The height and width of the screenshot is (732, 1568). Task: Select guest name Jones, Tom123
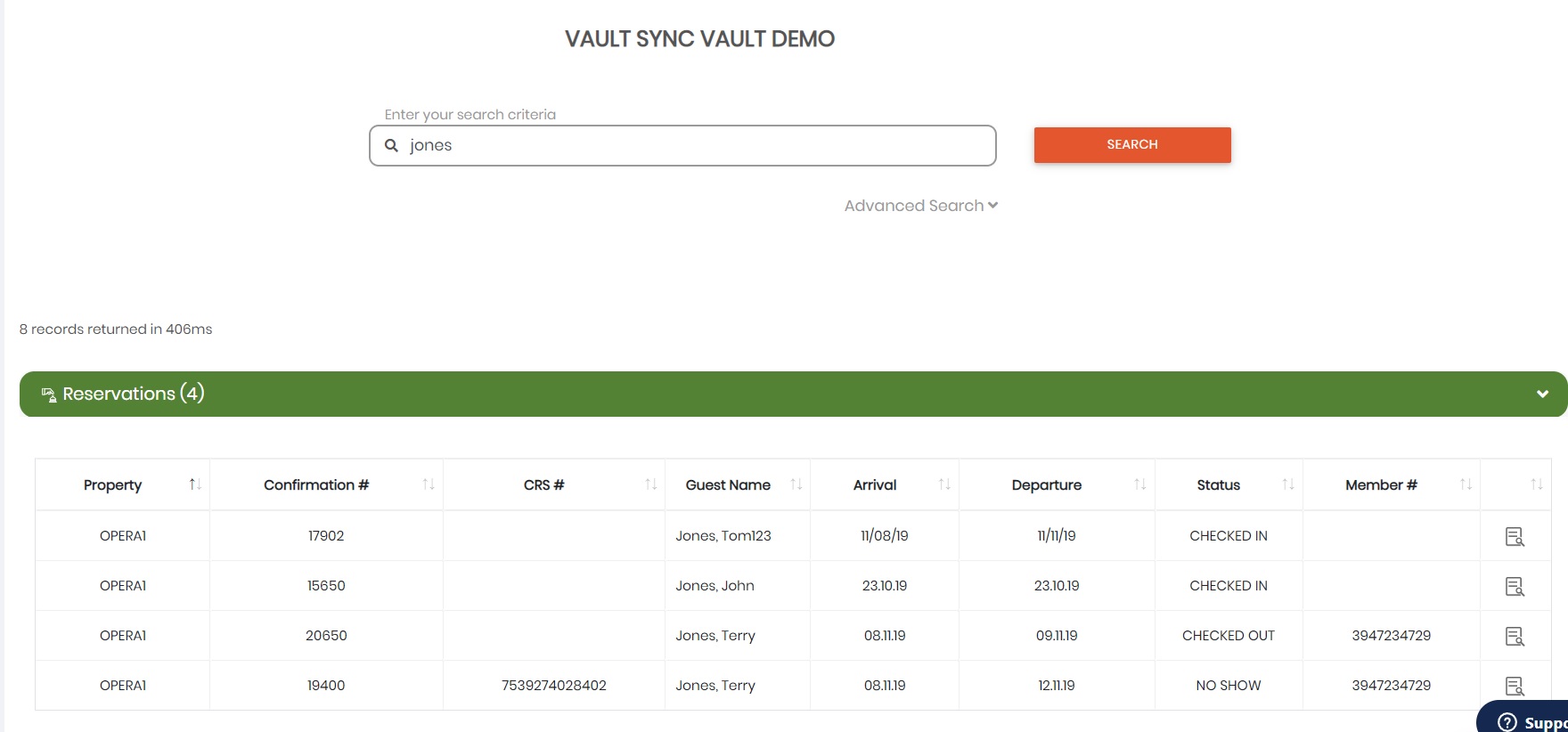tap(723, 536)
